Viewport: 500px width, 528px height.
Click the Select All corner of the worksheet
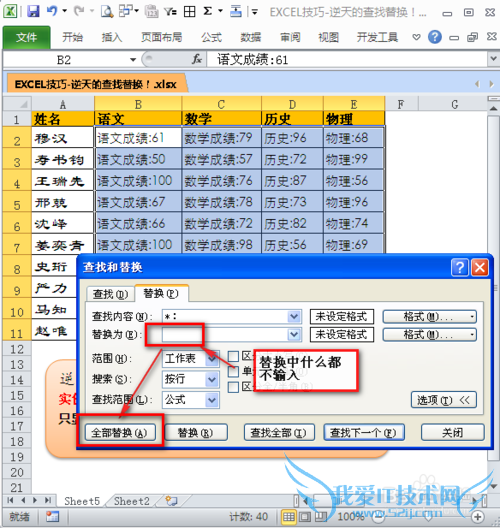pos(17,104)
